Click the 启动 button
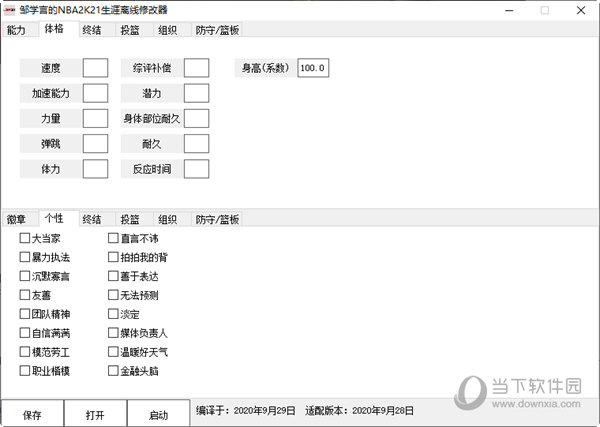The image size is (600, 427). click(158, 414)
